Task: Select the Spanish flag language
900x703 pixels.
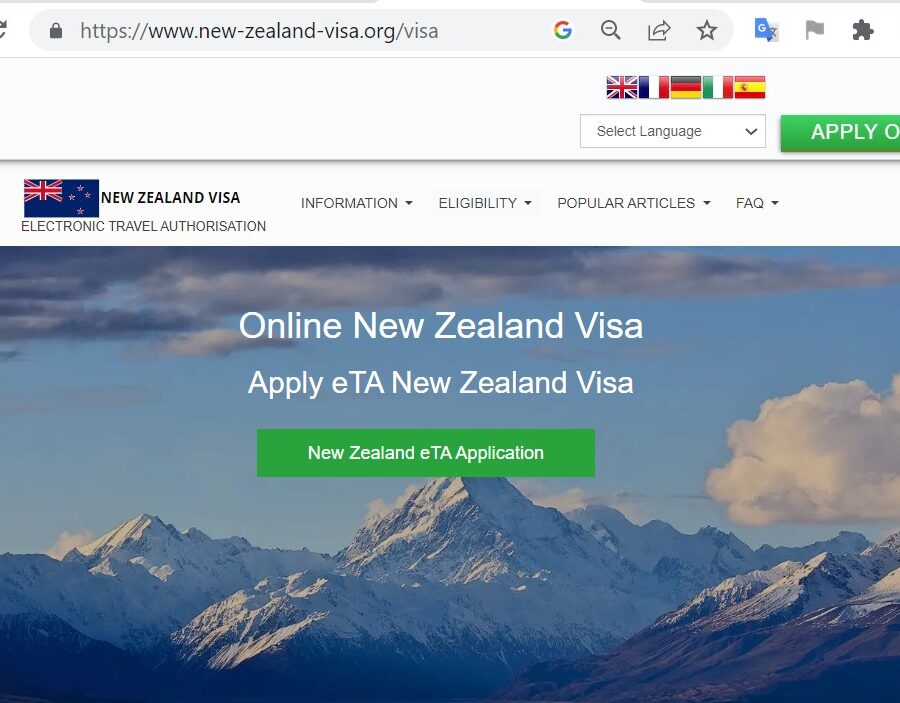Action: [x=750, y=87]
